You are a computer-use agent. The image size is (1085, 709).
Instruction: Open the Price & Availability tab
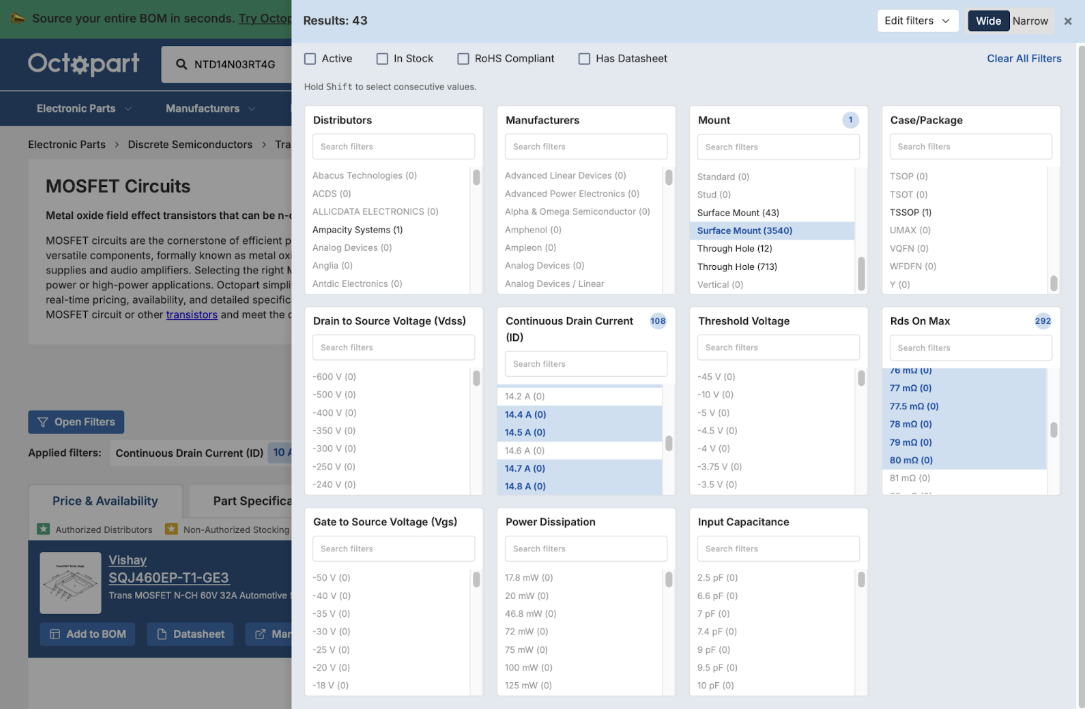tap(105, 501)
